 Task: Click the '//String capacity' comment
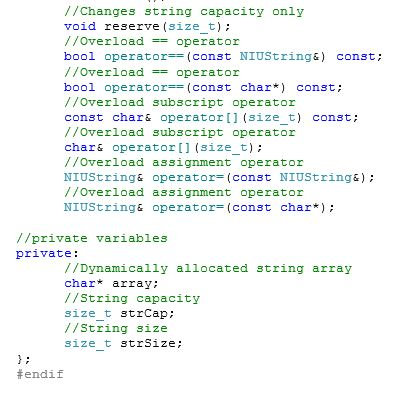[132, 298]
